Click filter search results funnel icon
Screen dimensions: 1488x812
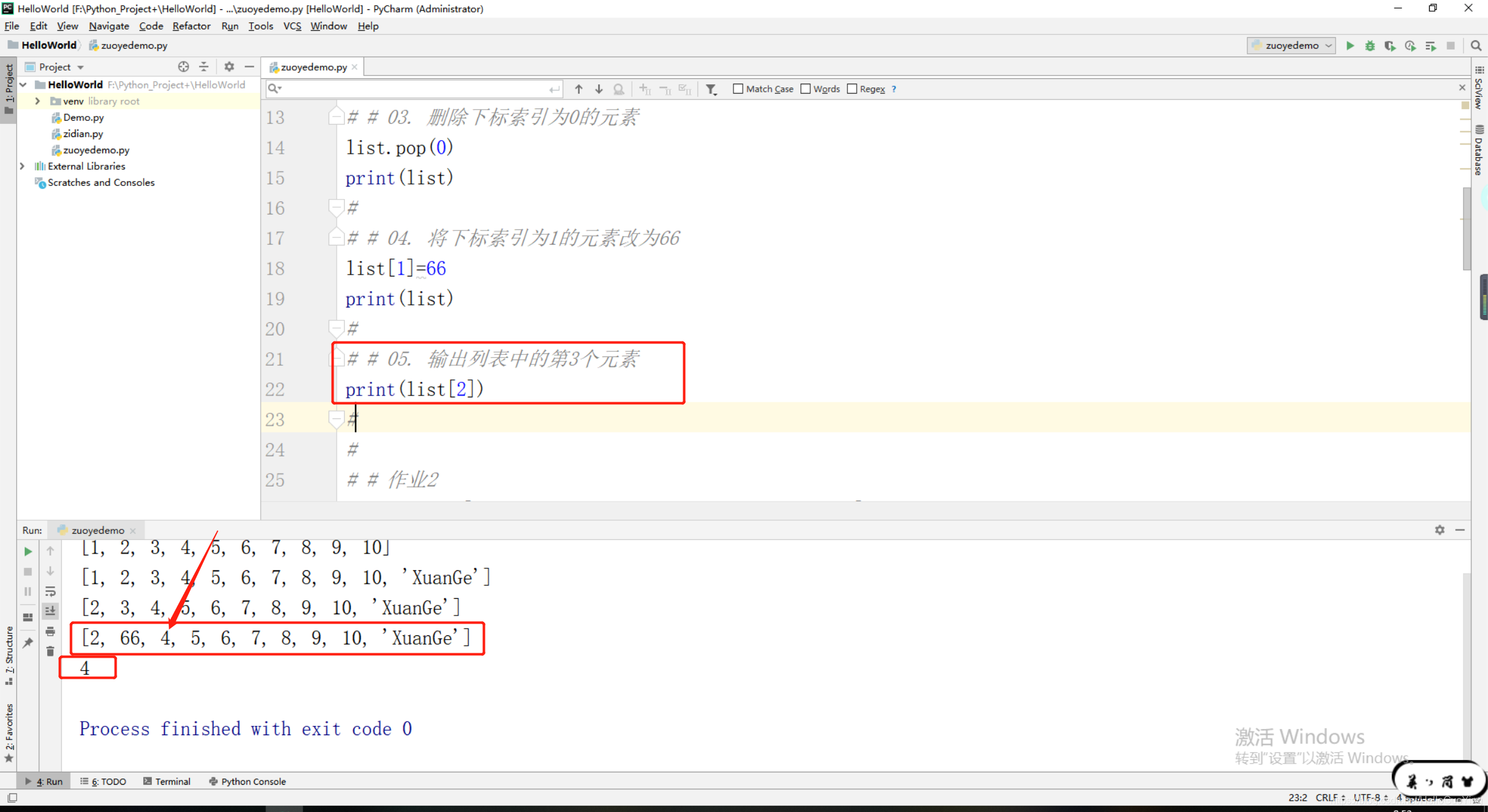711,89
